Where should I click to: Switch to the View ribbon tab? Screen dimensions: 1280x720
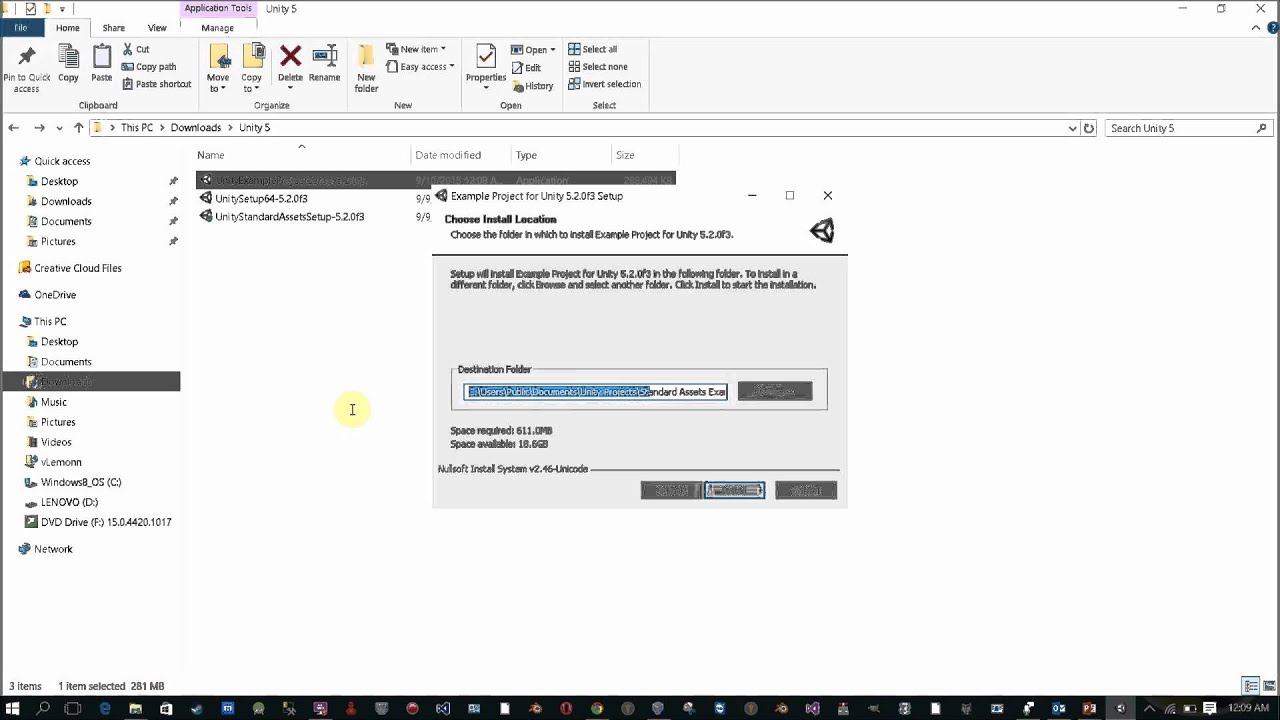(x=157, y=28)
